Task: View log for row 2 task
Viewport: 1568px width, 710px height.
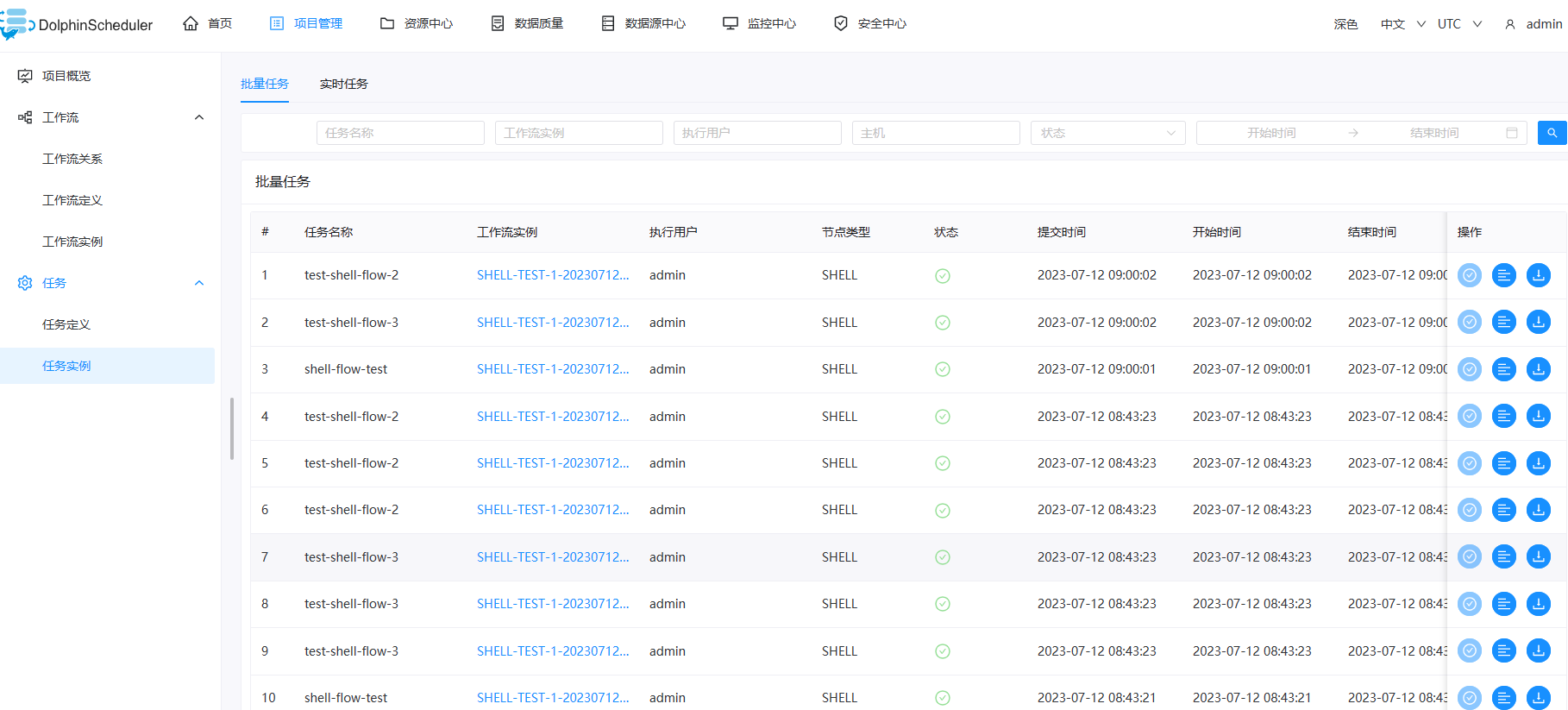Action: click(x=1504, y=322)
